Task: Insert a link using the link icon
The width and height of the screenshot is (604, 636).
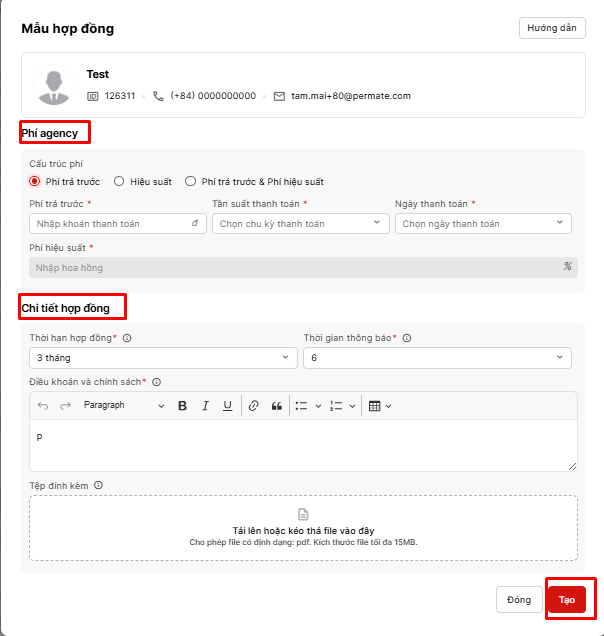Action: [254, 406]
